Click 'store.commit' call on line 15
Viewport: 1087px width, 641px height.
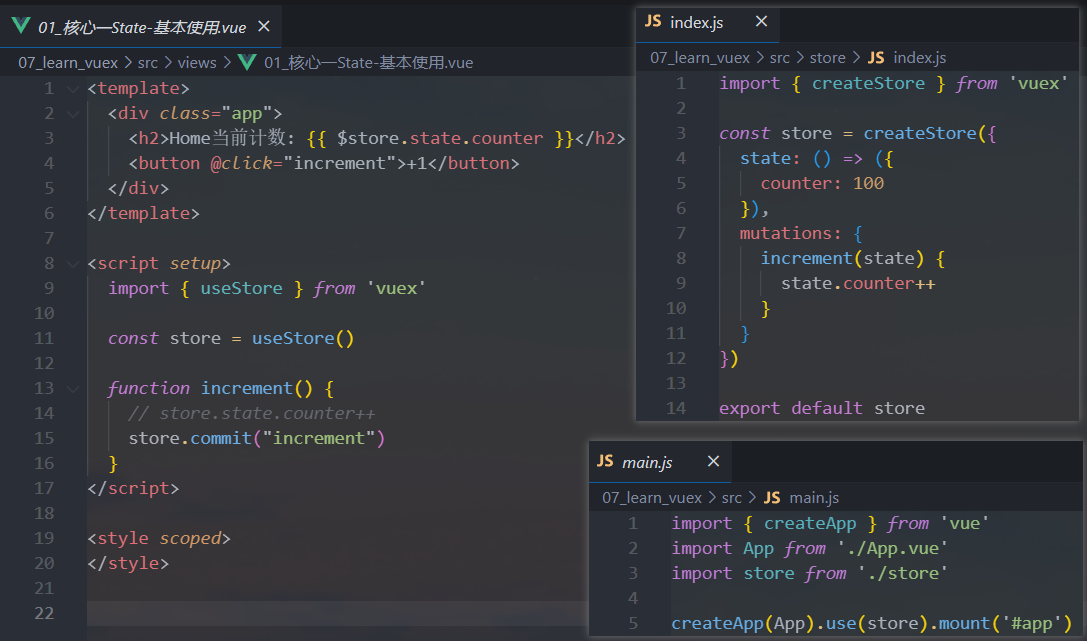[190, 438]
